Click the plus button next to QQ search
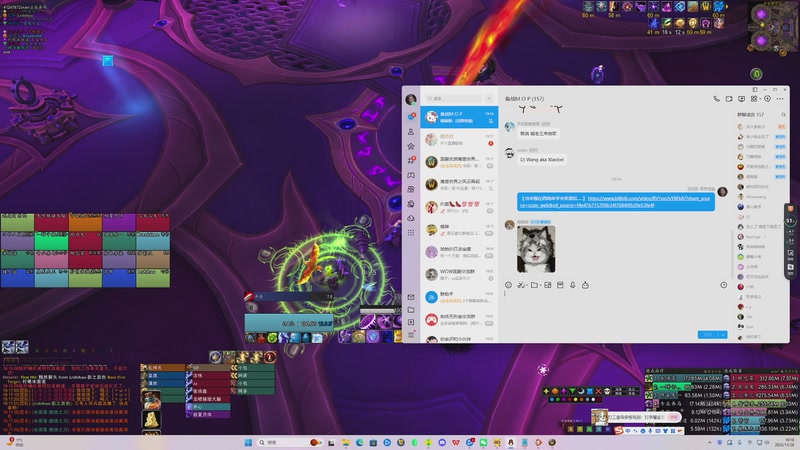Screen dimensions: 800x450 click(489, 98)
